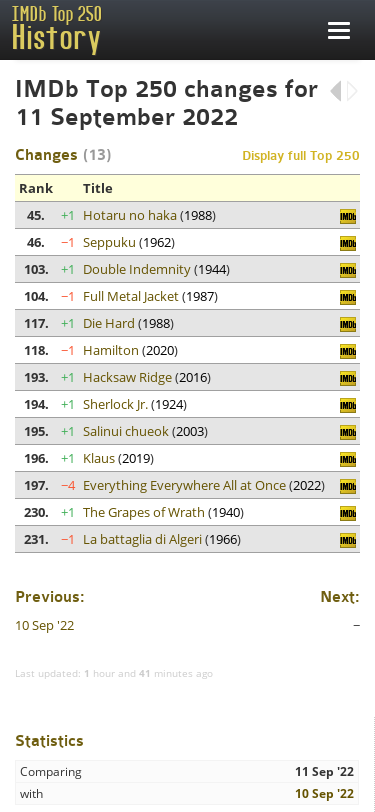Viewport: 375px width, 812px height.
Task: Open IMDb icon for Hamilton
Action: pos(348,352)
